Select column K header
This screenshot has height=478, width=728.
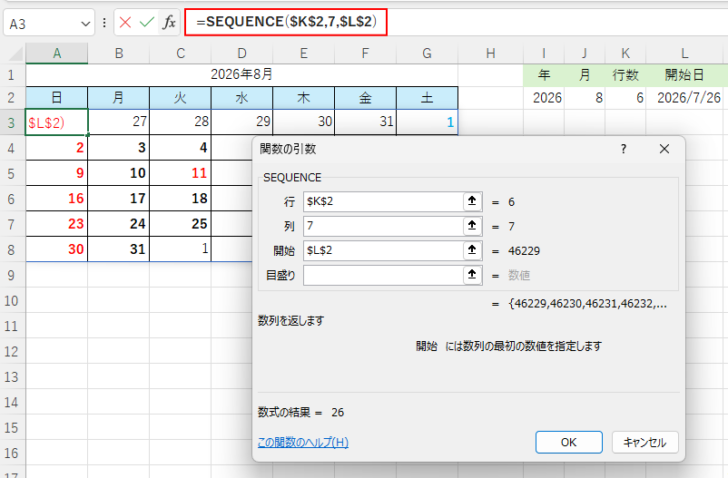625,53
